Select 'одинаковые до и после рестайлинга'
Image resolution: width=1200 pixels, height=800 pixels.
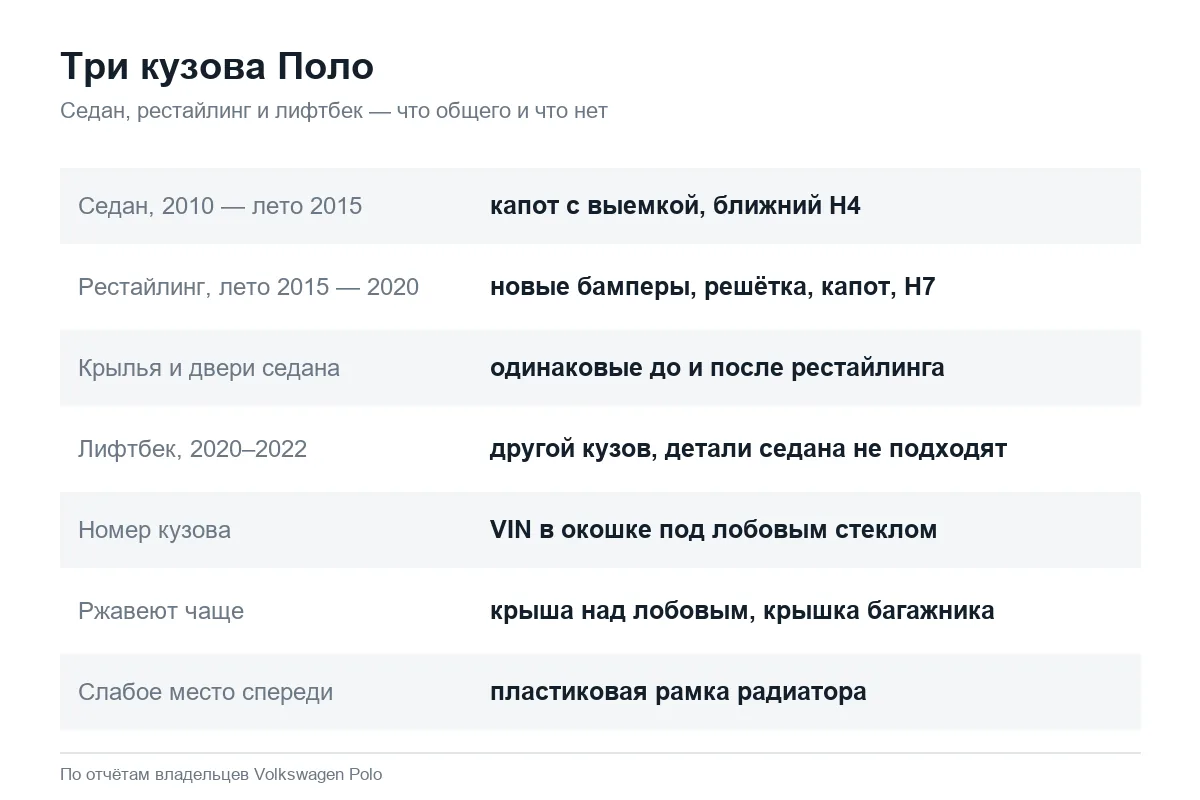pyautogui.click(x=717, y=368)
